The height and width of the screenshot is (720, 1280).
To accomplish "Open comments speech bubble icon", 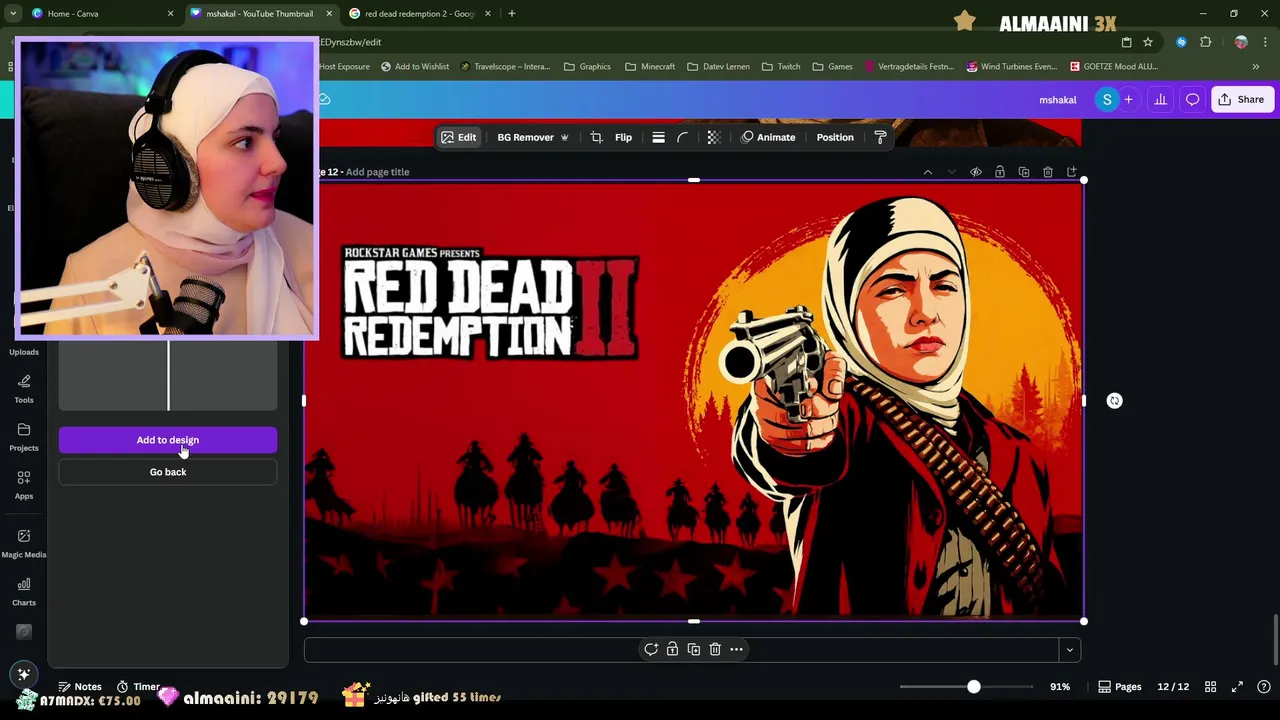I will tap(1192, 100).
